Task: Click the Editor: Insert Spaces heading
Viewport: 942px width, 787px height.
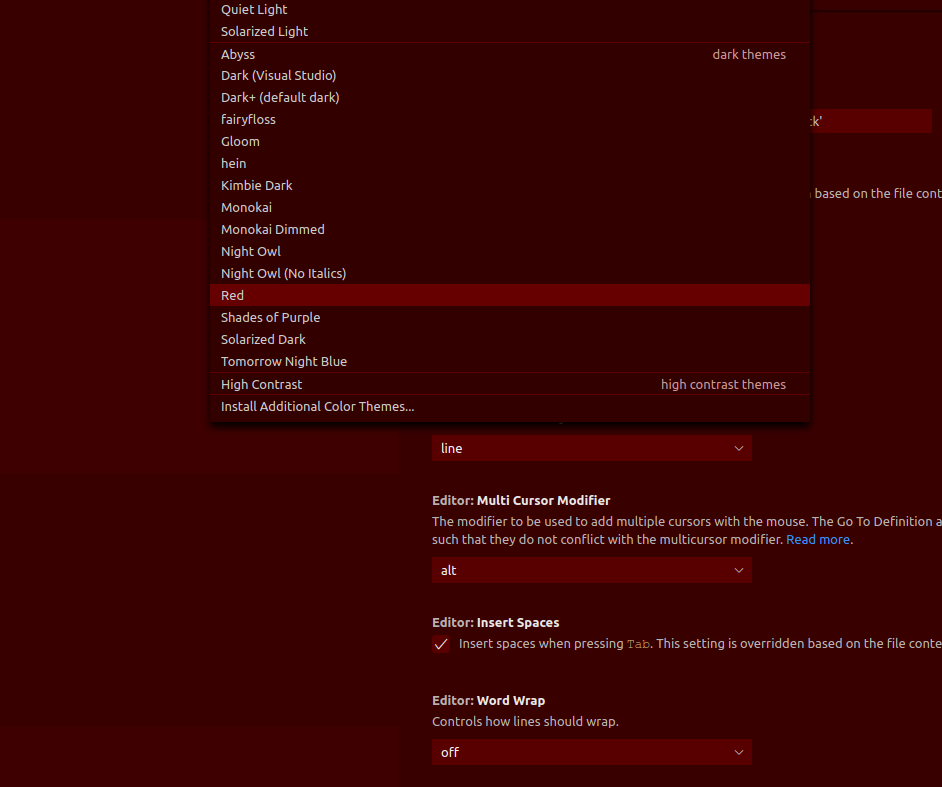Action: tap(496, 622)
